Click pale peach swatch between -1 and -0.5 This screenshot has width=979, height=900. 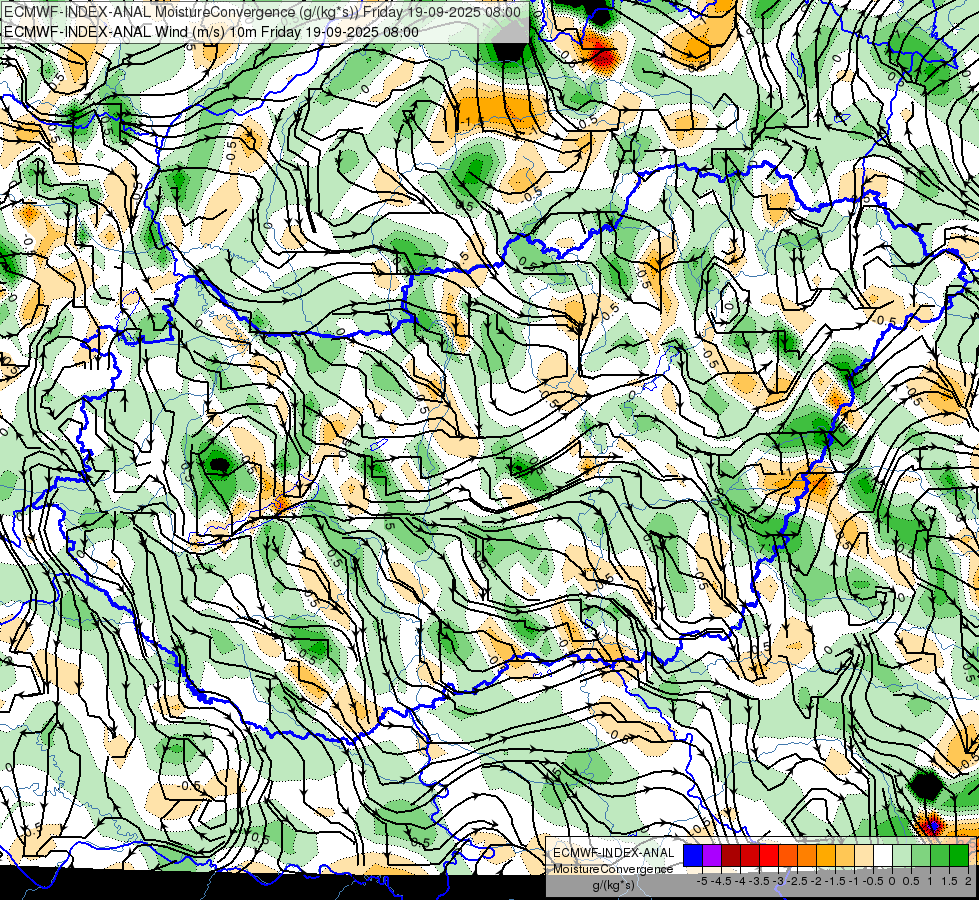863,856
